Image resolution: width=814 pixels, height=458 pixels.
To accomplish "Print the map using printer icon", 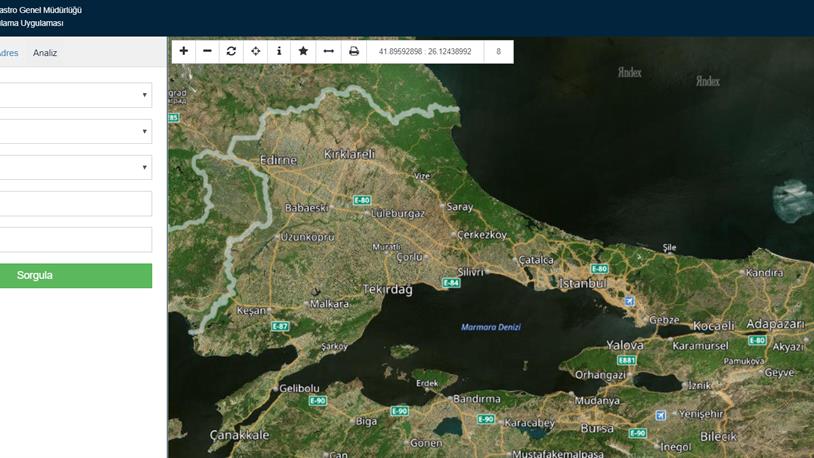I will pos(353,51).
